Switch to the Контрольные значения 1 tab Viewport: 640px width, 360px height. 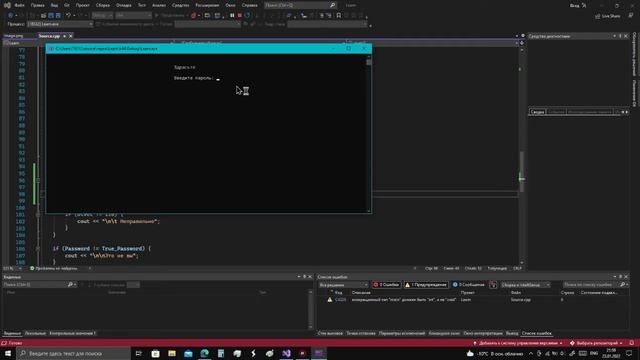pos(72,333)
